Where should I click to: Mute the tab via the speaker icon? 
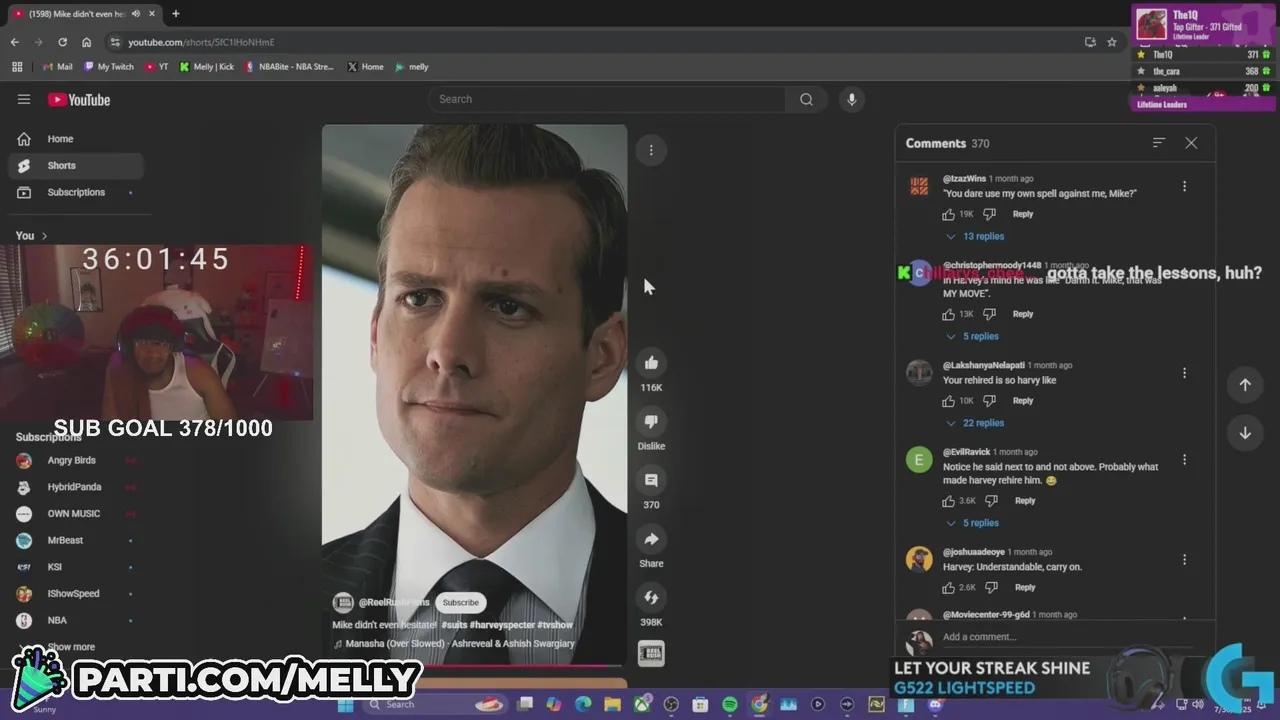coord(135,14)
